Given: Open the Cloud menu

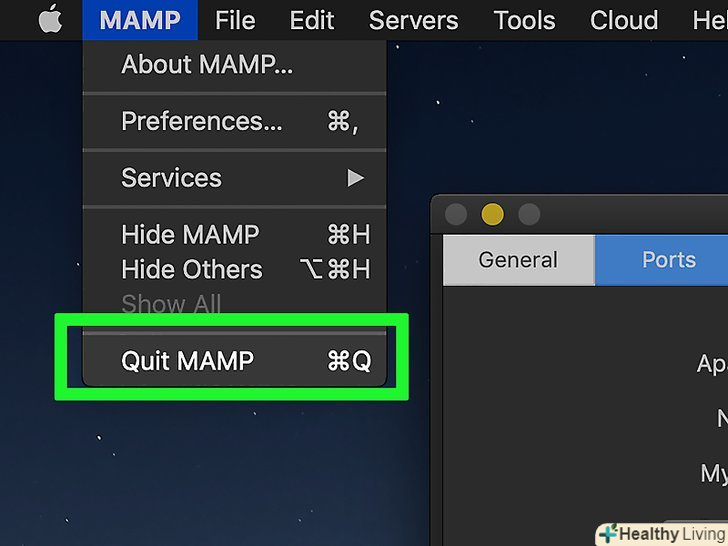Looking at the screenshot, I should (624, 20).
